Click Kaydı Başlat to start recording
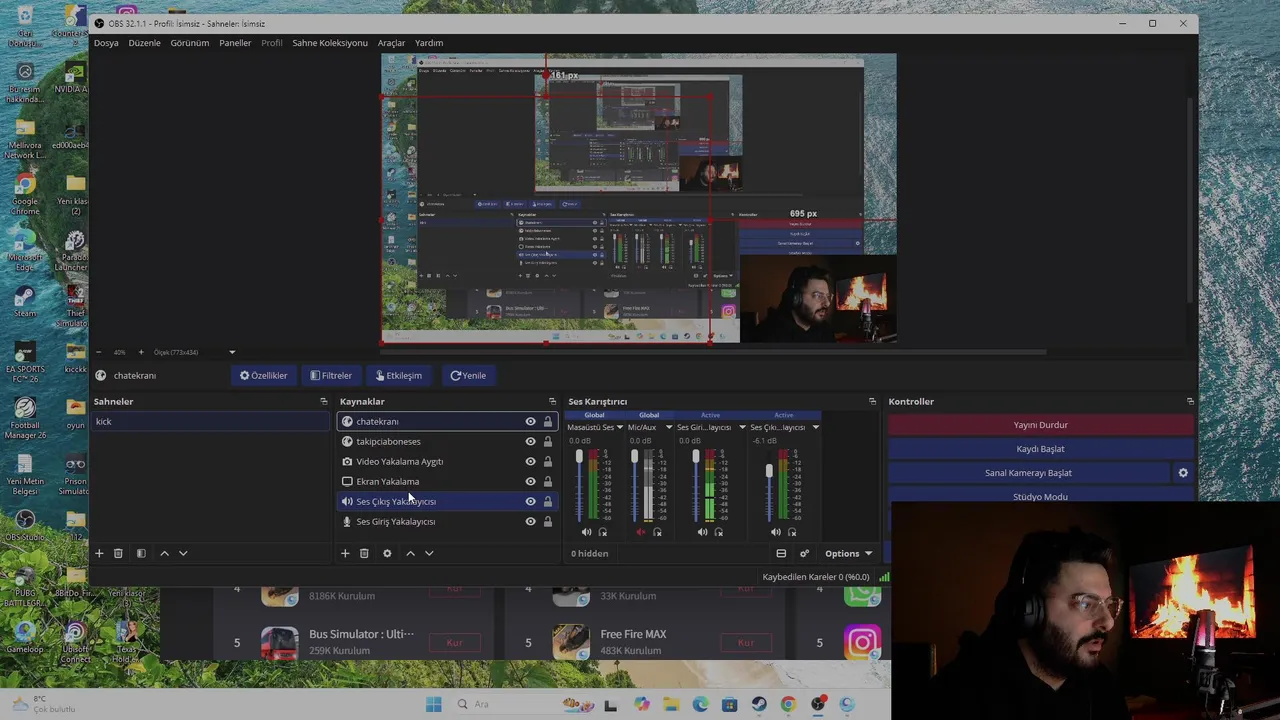Screen dimensions: 1280x720 pyautogui.click(x=1040, y=449)
